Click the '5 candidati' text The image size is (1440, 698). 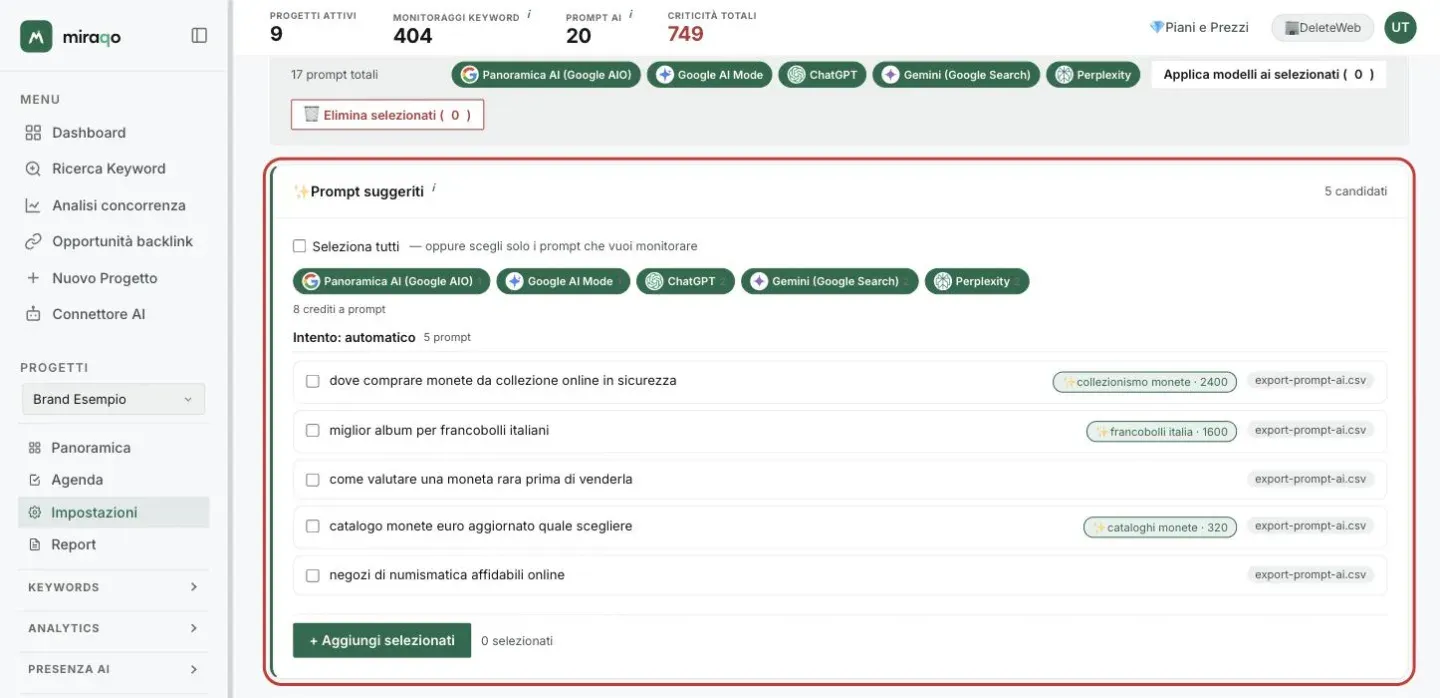pos(1356,191)
